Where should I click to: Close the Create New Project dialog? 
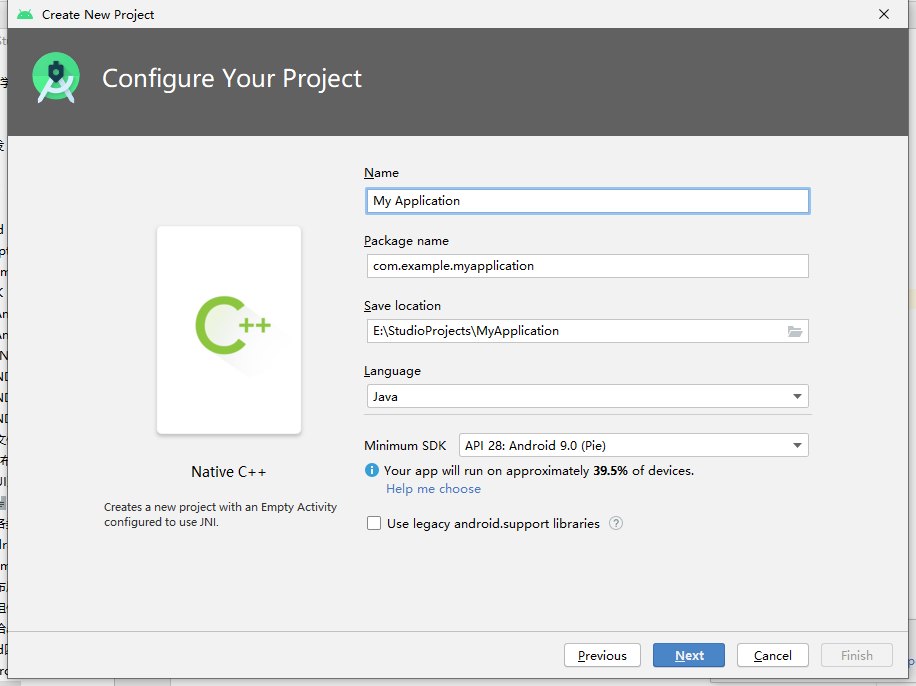pos(884,15)
